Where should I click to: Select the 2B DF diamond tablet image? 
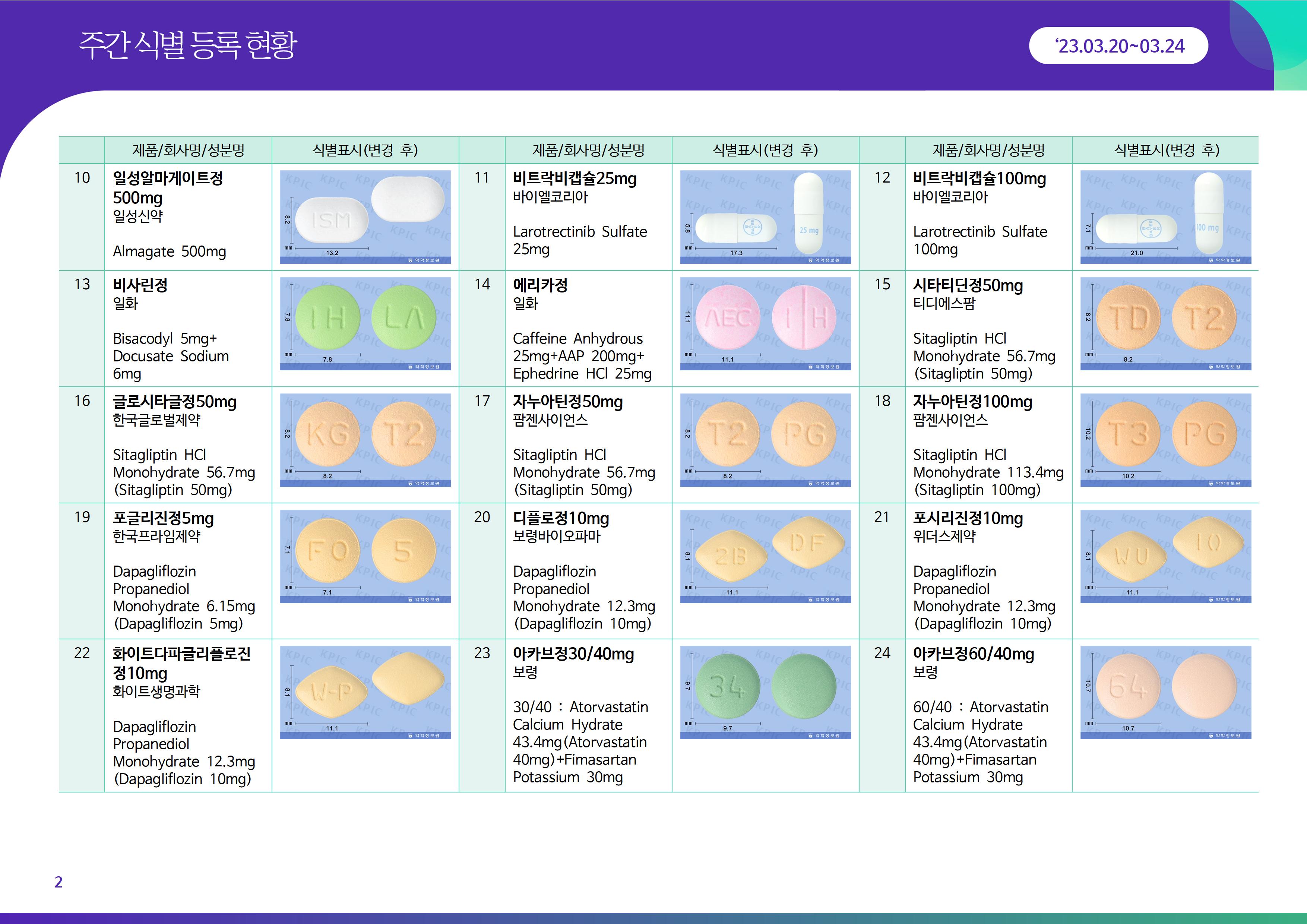coord(765,556)
